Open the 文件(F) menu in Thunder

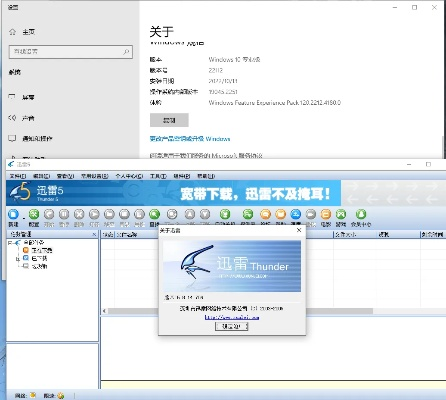18,176
